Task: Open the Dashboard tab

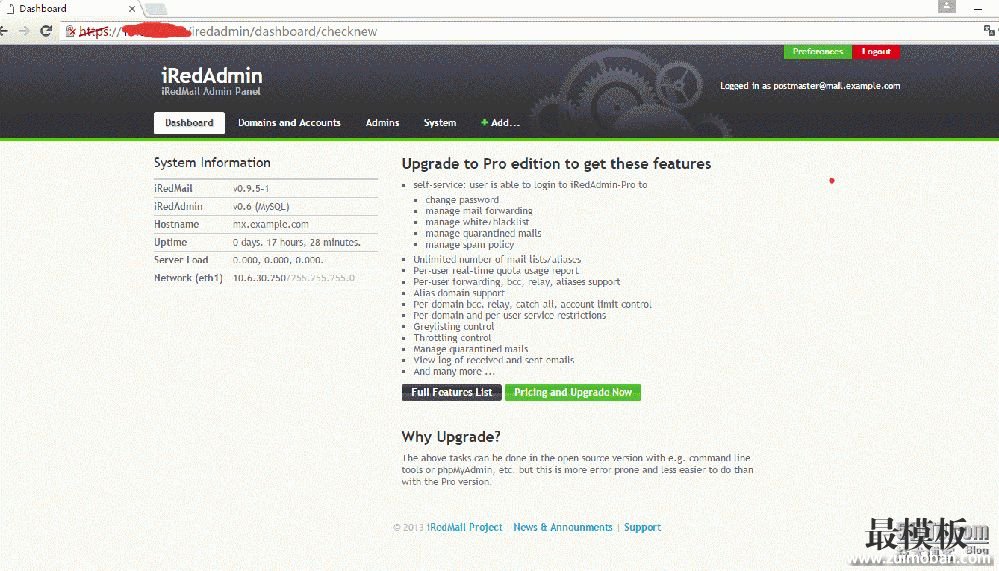Action: pyautogui.click(x=189, y=123)
